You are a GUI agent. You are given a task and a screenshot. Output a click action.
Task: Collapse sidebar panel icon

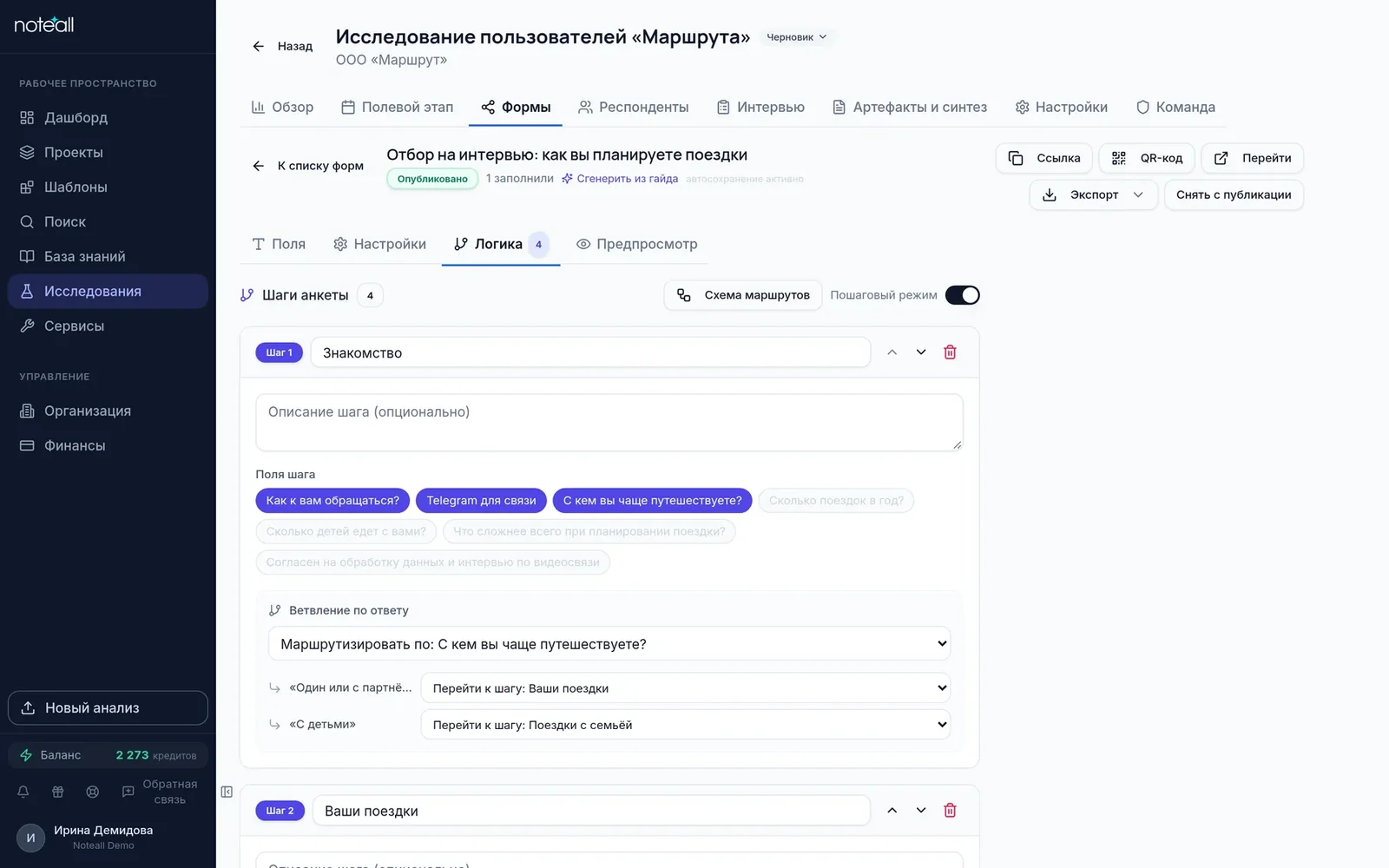[x=227, y=792]
